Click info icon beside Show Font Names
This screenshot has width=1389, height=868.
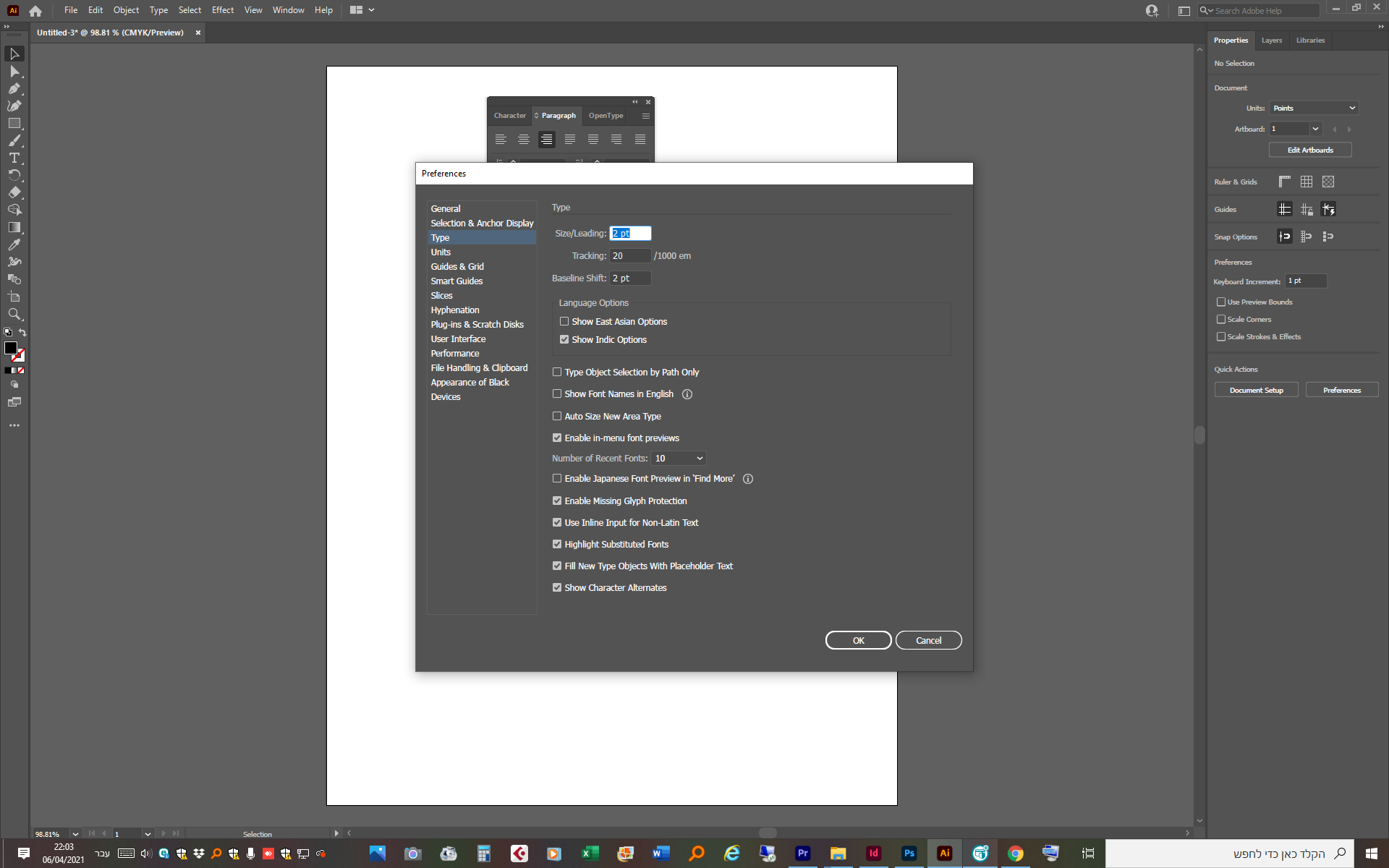687,394
